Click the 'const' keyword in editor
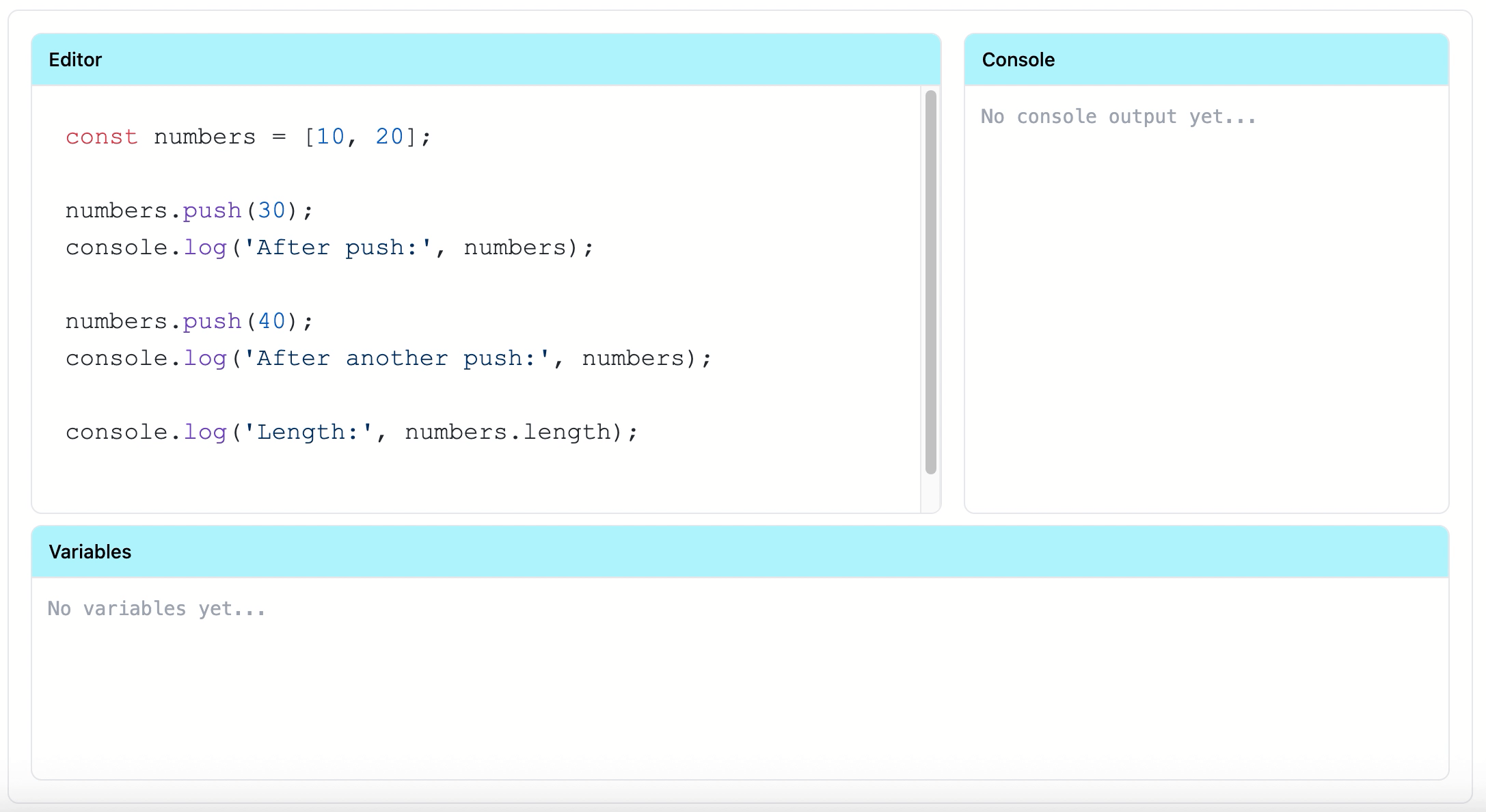The height and width of the screenshot is (812, 1486). tap(101, 137)
